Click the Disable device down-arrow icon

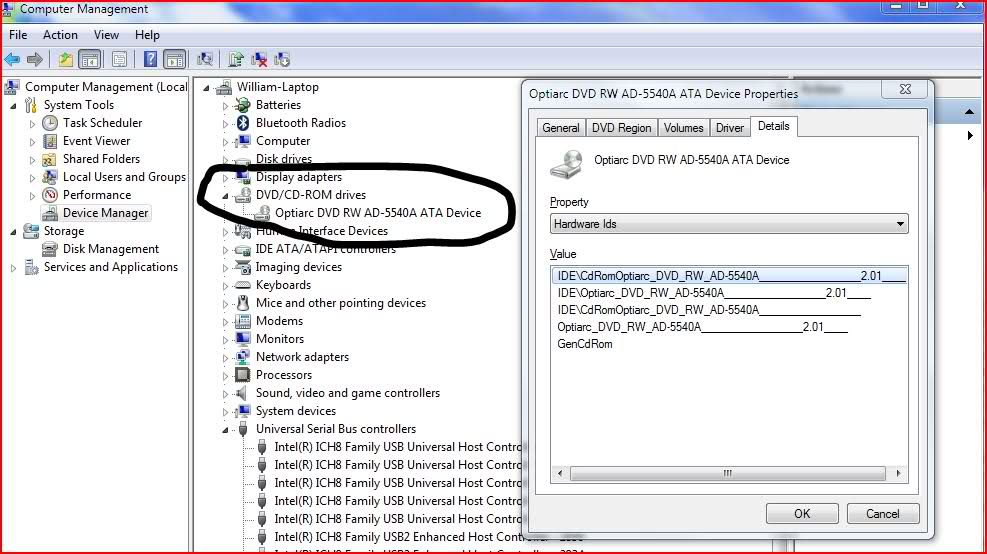pos(282,60)
